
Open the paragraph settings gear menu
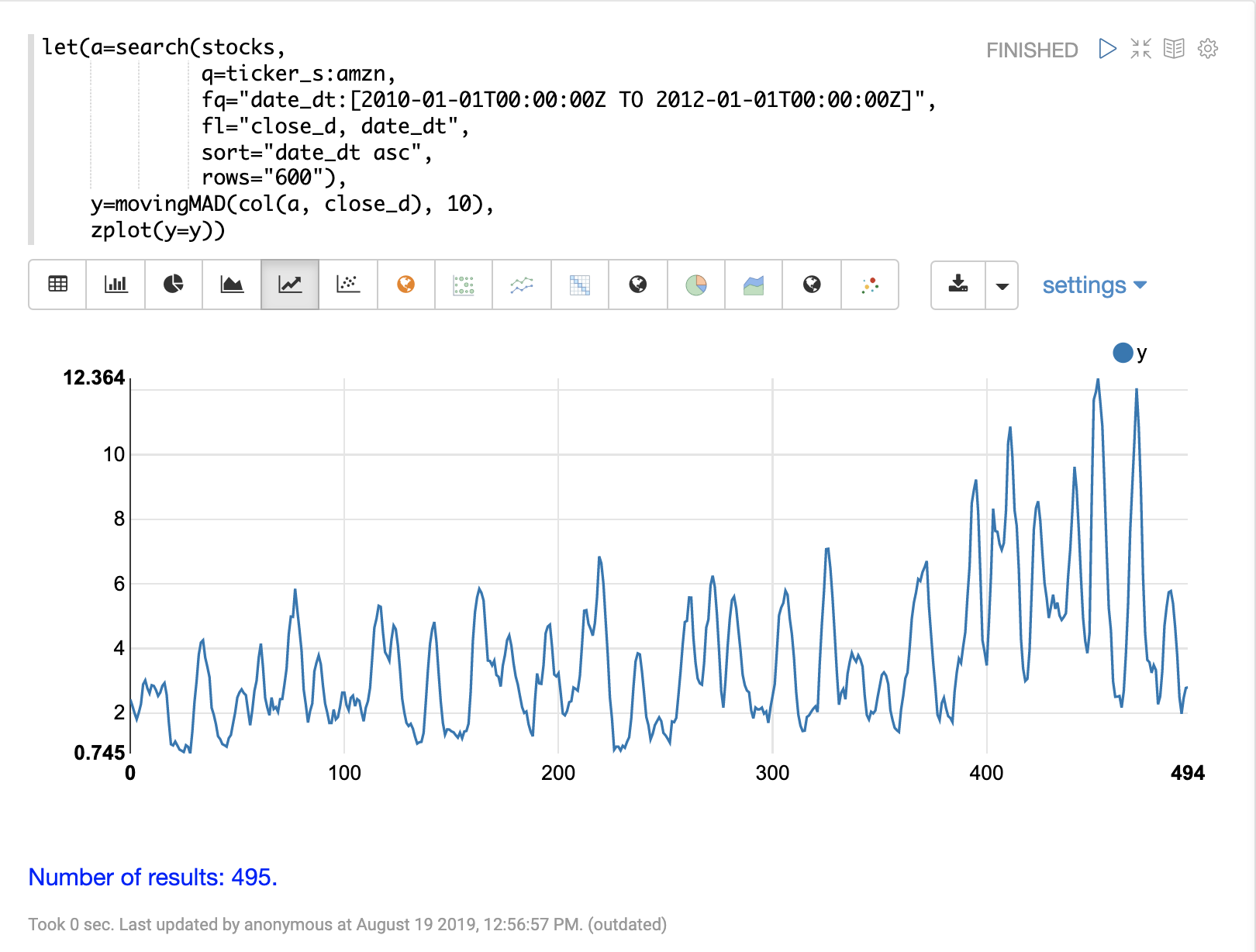coord(1207,49)
